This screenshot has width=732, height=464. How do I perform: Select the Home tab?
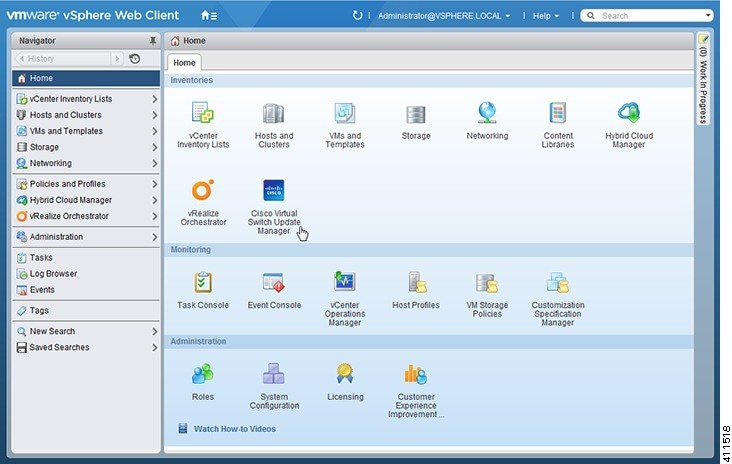click(184, 63)
